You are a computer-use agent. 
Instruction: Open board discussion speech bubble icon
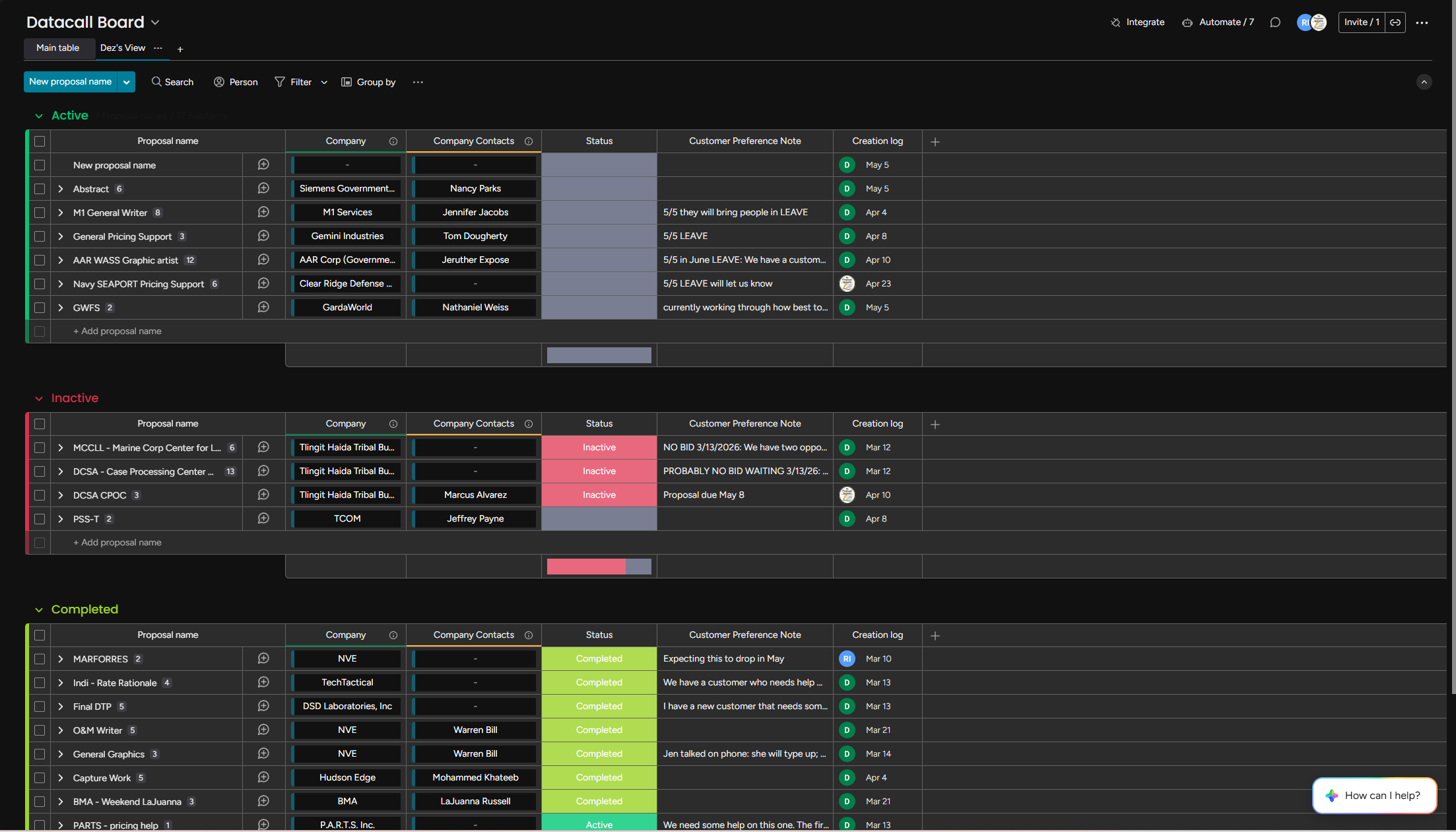pyautogui.click(x=1275, y=22)
